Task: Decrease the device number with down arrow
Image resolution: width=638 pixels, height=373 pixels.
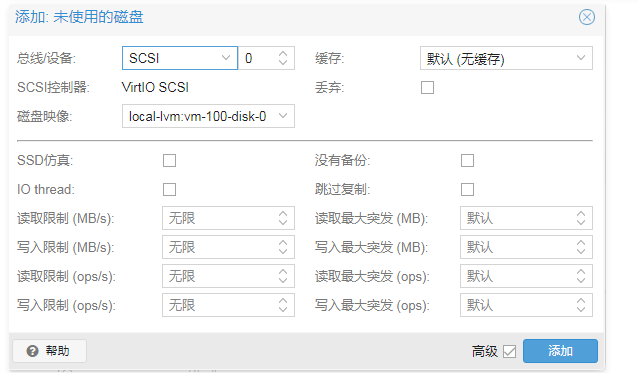Action: pos(283,63)
